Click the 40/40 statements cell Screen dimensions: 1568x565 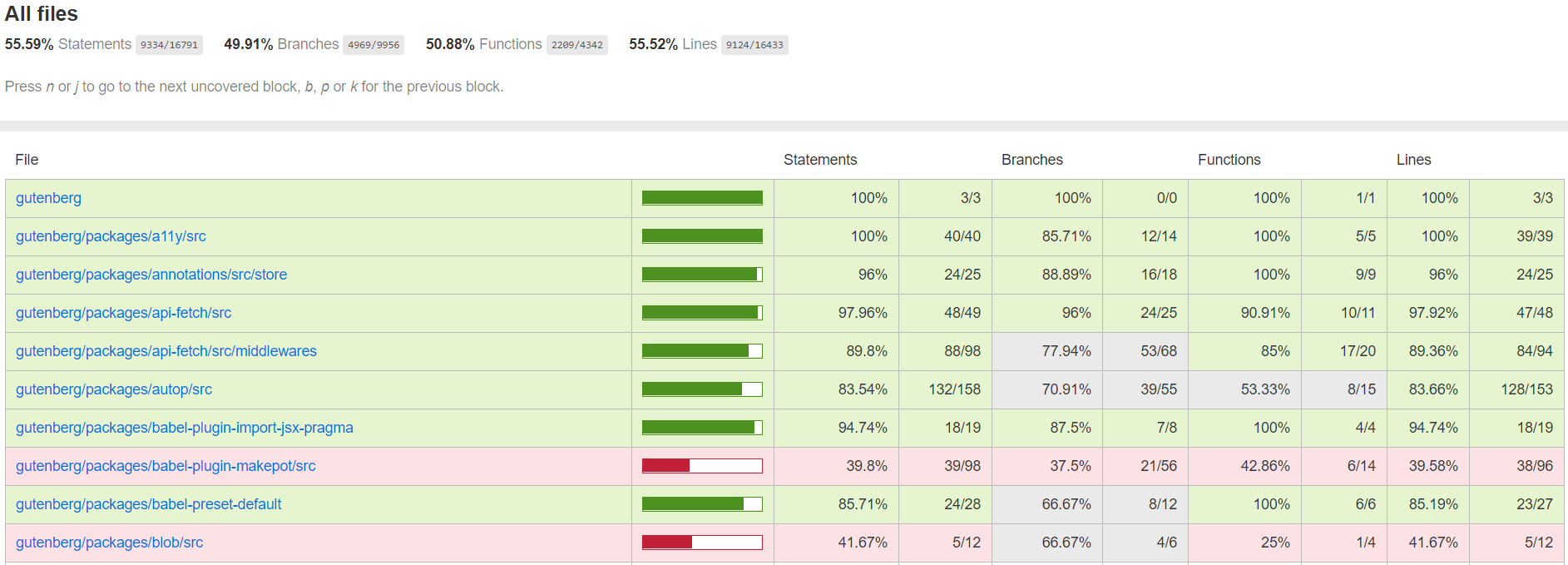[945, 236]
